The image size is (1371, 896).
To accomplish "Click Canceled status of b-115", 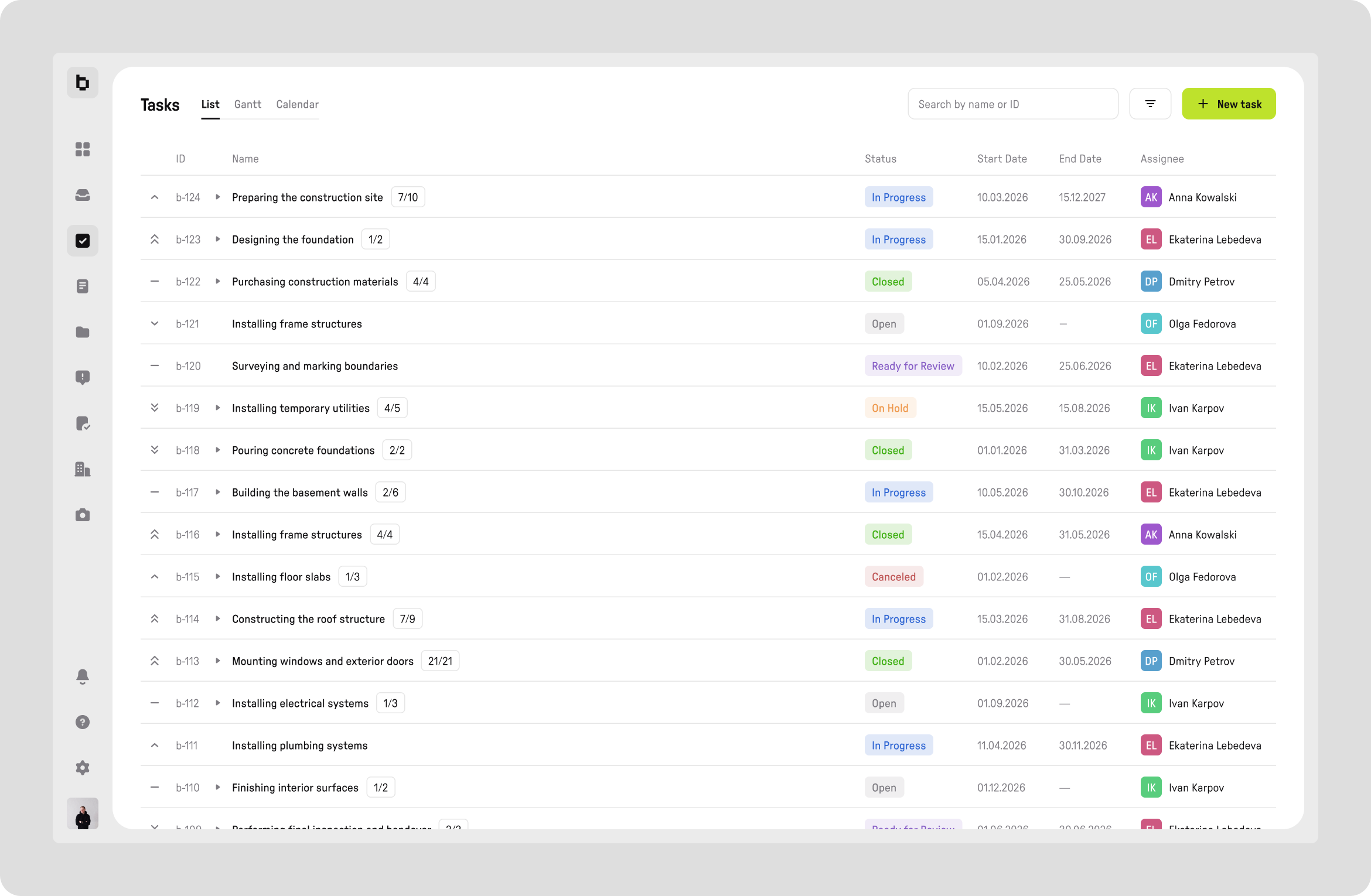I will coord(893,577).
